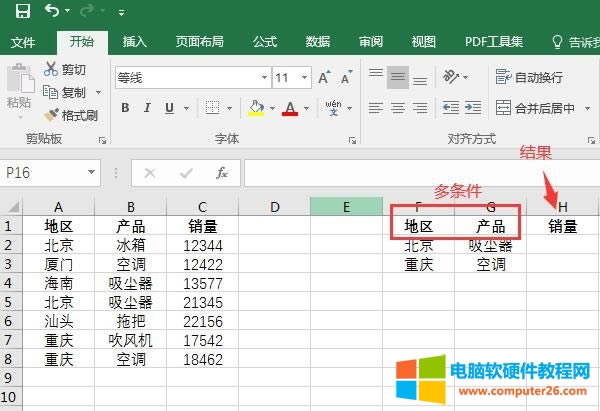The width and height of the screenshot is (600, 411).
Task: Toggle Bold formatting
Action: [125, 108]
